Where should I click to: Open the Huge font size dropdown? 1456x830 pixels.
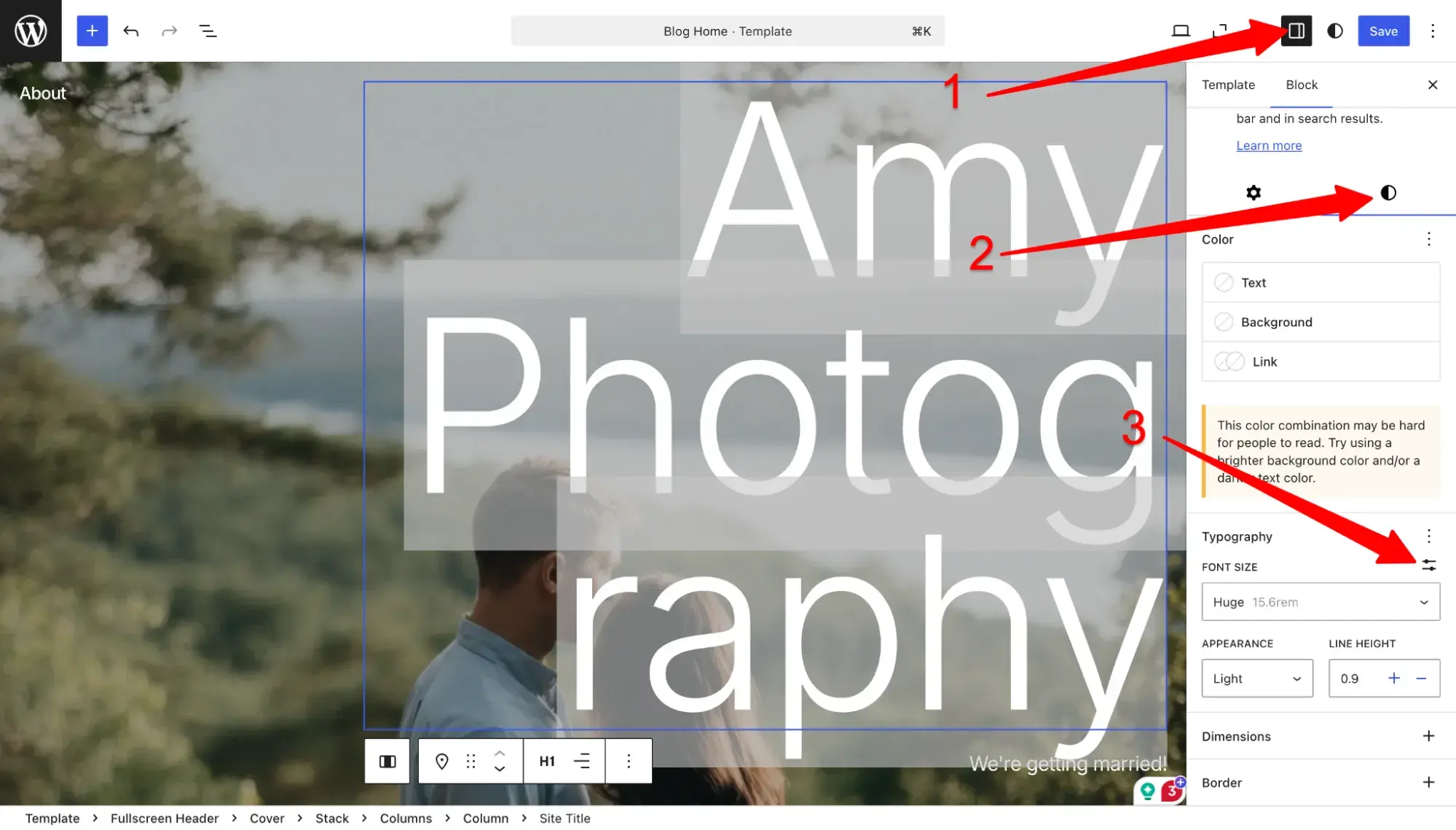click(1320, 601)
